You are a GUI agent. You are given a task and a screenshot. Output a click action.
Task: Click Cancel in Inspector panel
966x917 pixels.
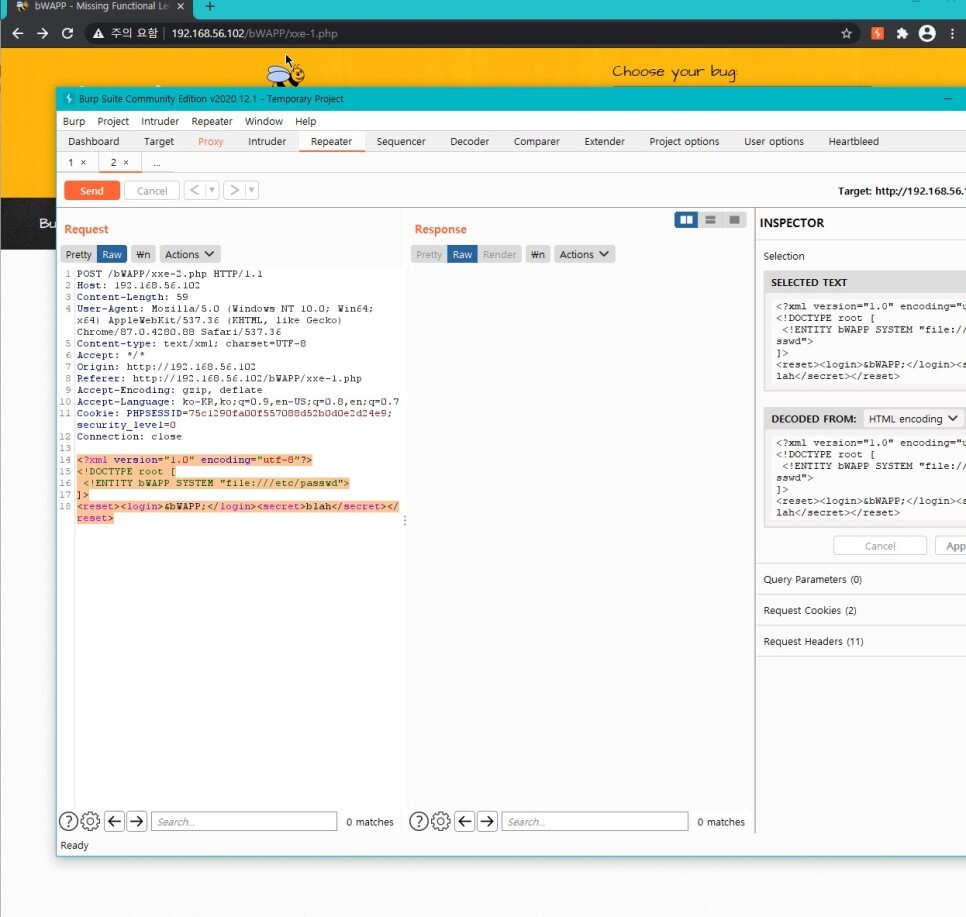pyautogui.click(x=880, y=546)
